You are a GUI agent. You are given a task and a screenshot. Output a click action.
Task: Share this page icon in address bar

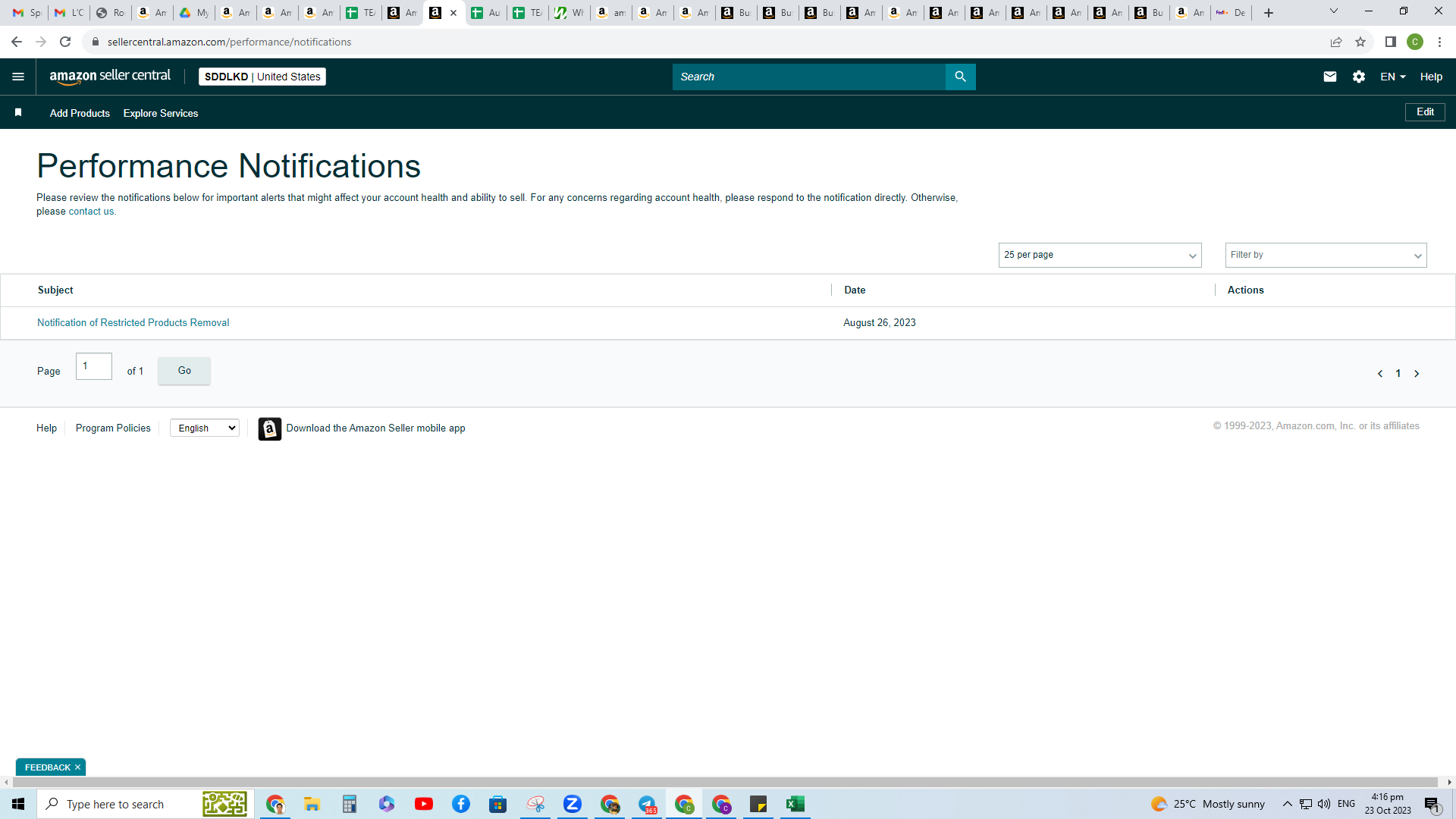tap(1336, 42)
